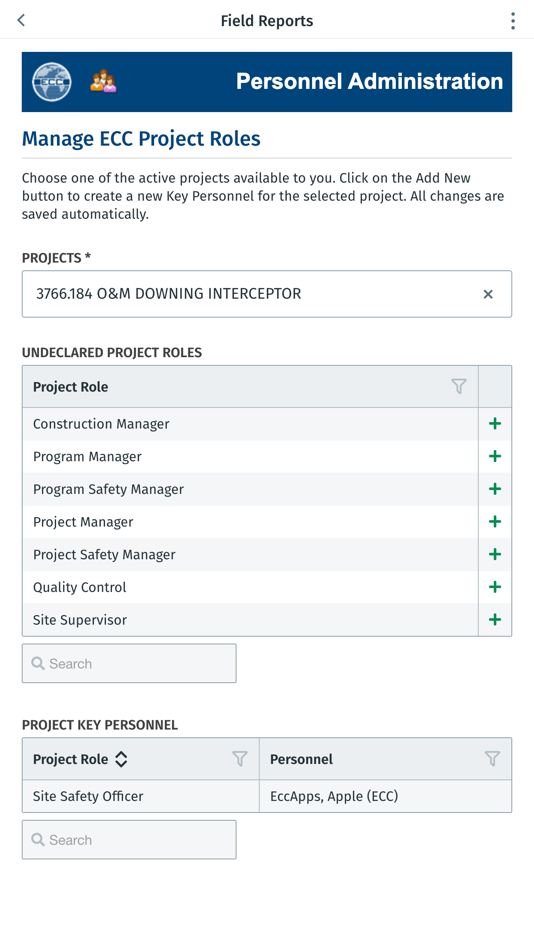Add Quality Control role with plus
Image resolution: width=534 pixels, height=950 pixels.
495,587
